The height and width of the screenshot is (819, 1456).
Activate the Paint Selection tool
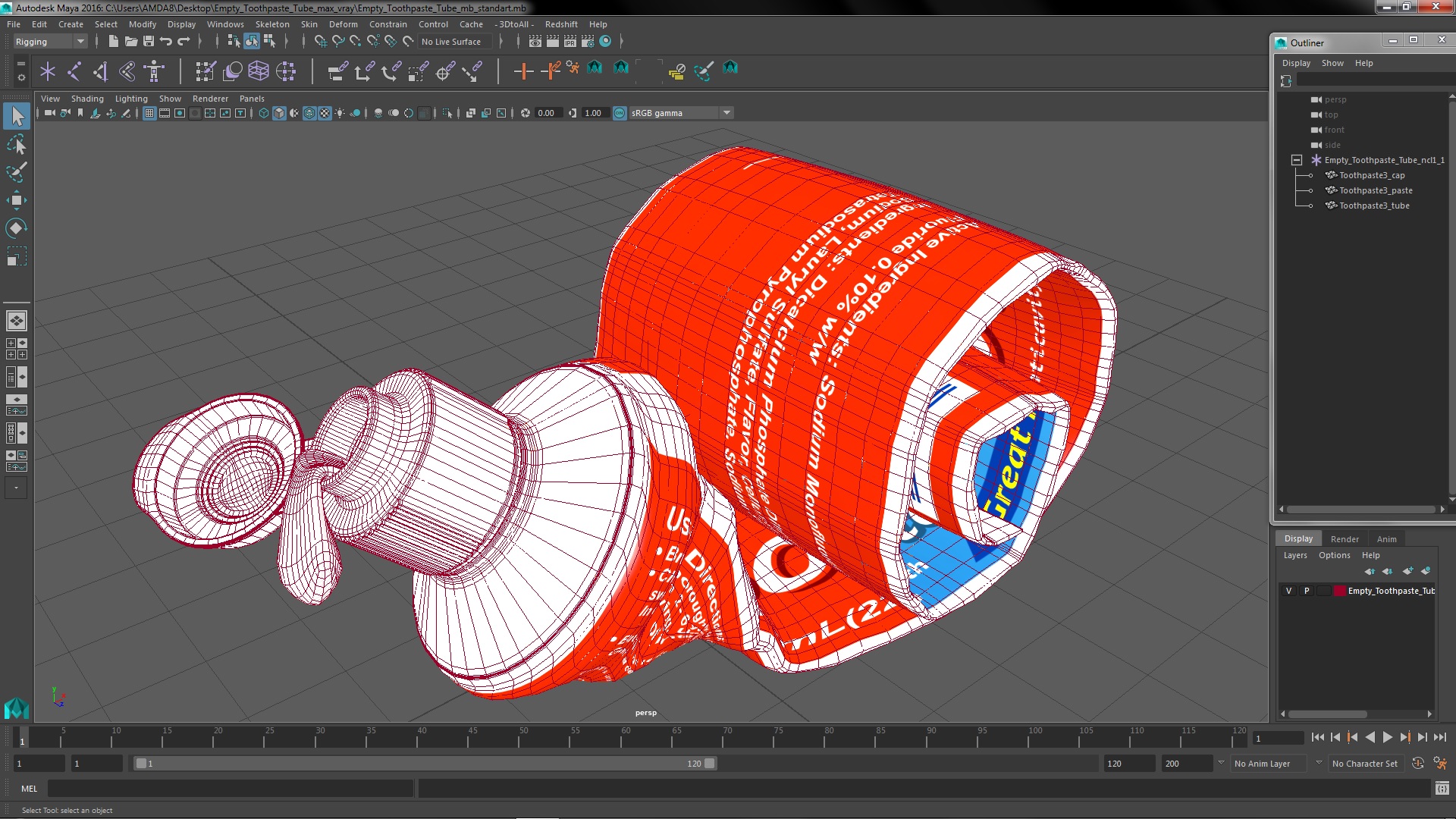(x=17, y=172)
